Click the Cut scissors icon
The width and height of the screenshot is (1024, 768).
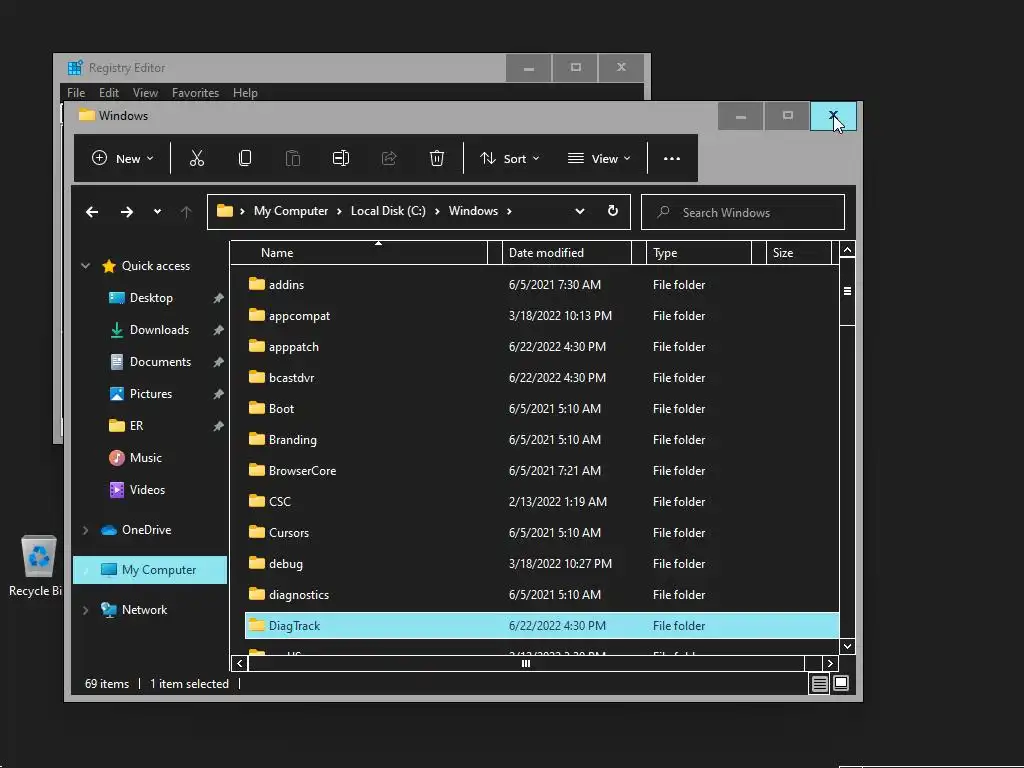[197, 158]
